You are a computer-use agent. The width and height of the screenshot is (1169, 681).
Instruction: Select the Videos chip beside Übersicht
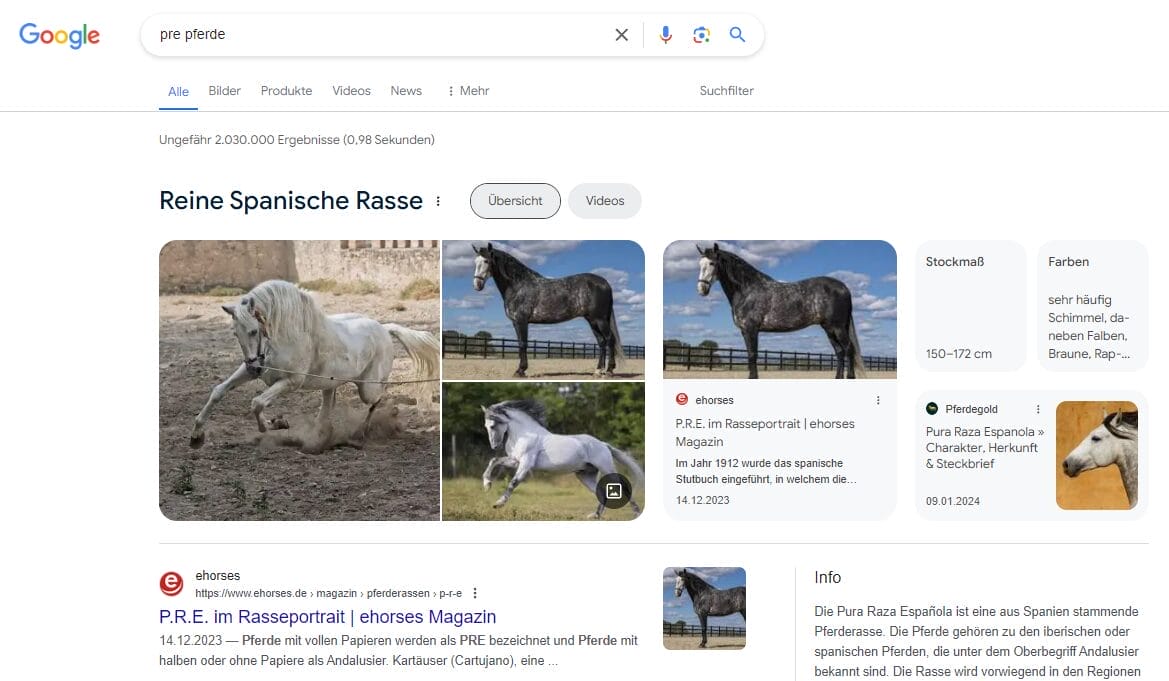pyautogui.click(x=605, y=201)
